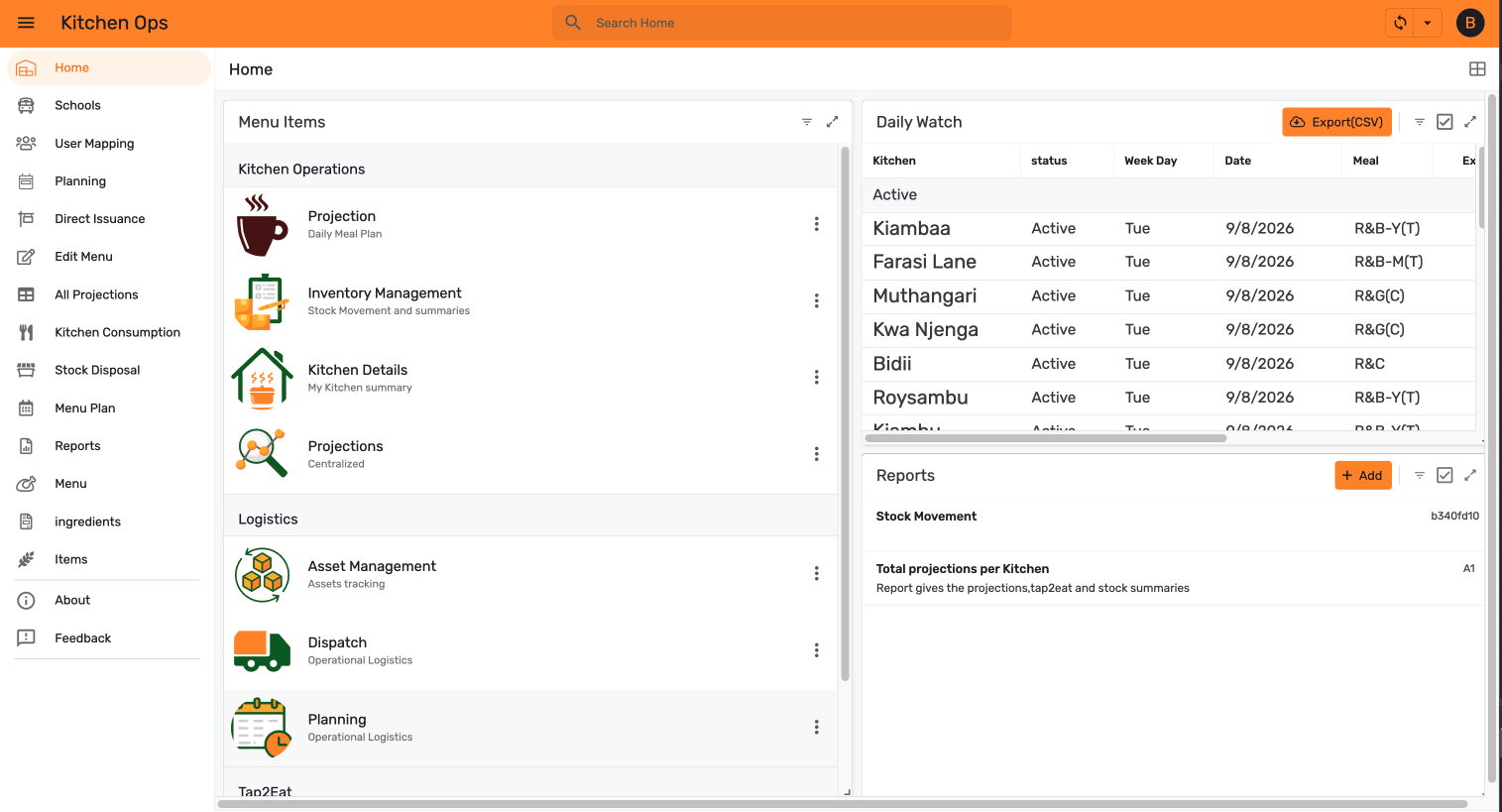Image resolution: width=1502 pixels, height=812 pixels.
Task: Open the Projection coffee cup icon
Action: [x=262, y=225]
